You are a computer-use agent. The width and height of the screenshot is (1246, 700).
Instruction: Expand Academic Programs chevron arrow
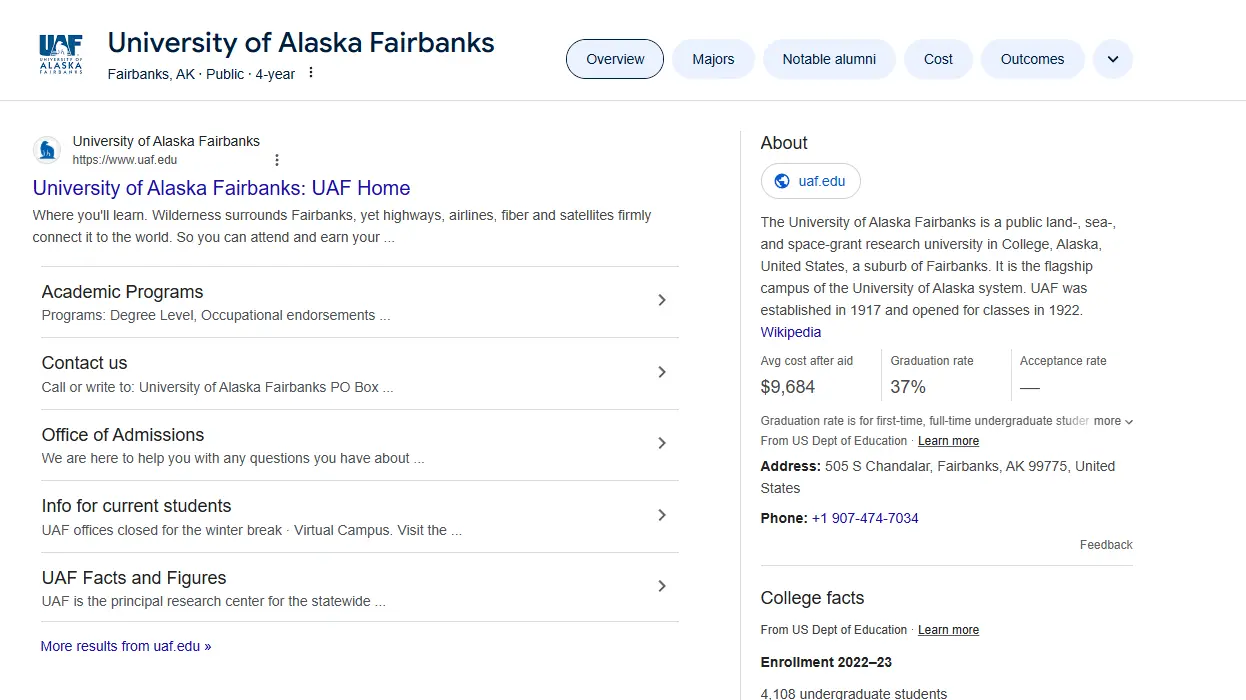(x=661, y=300)
